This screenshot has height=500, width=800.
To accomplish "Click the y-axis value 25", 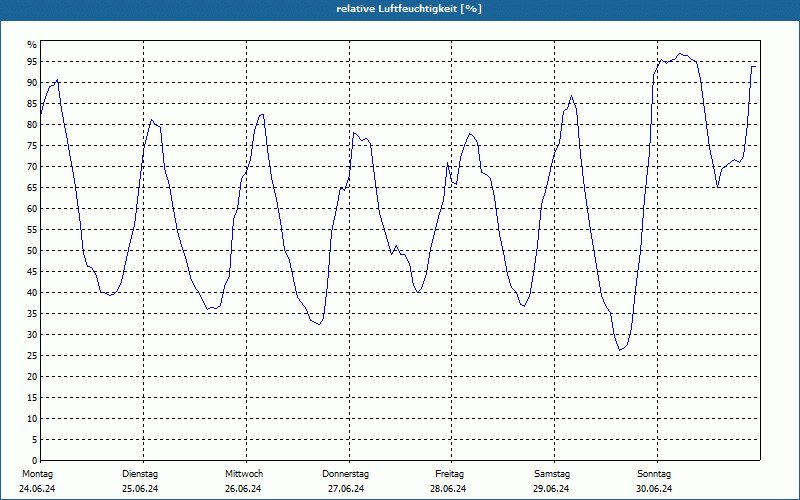I will (x=32, y=356).
